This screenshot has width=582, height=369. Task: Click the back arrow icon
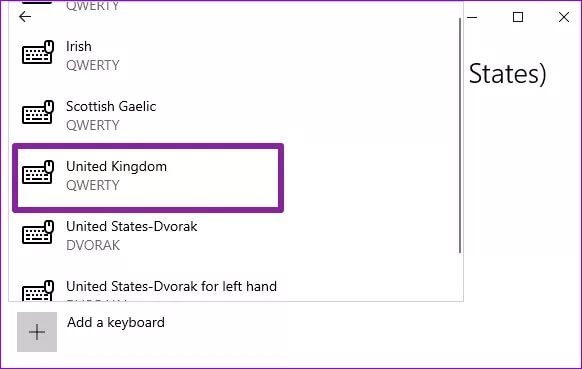(25, 17)
